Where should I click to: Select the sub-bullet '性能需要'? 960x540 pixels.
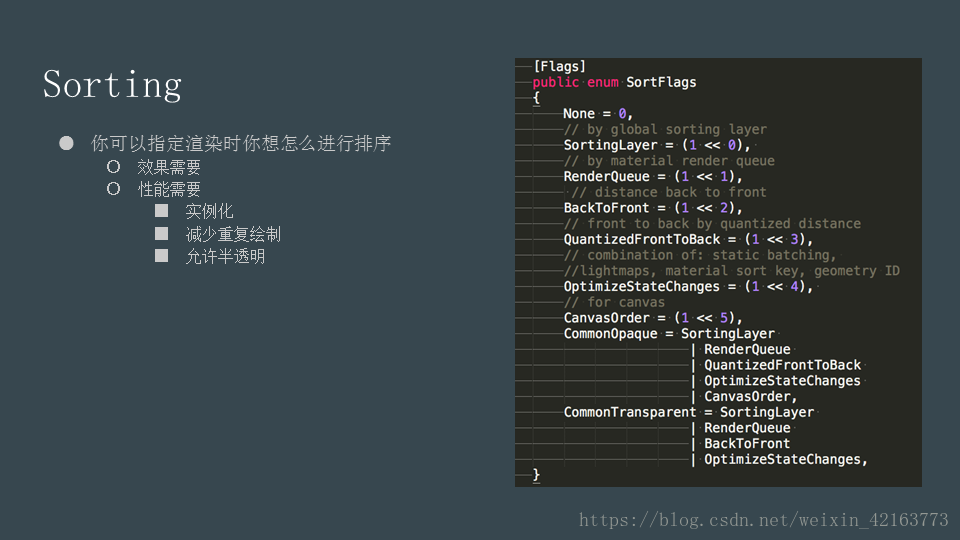click(169, 189)
